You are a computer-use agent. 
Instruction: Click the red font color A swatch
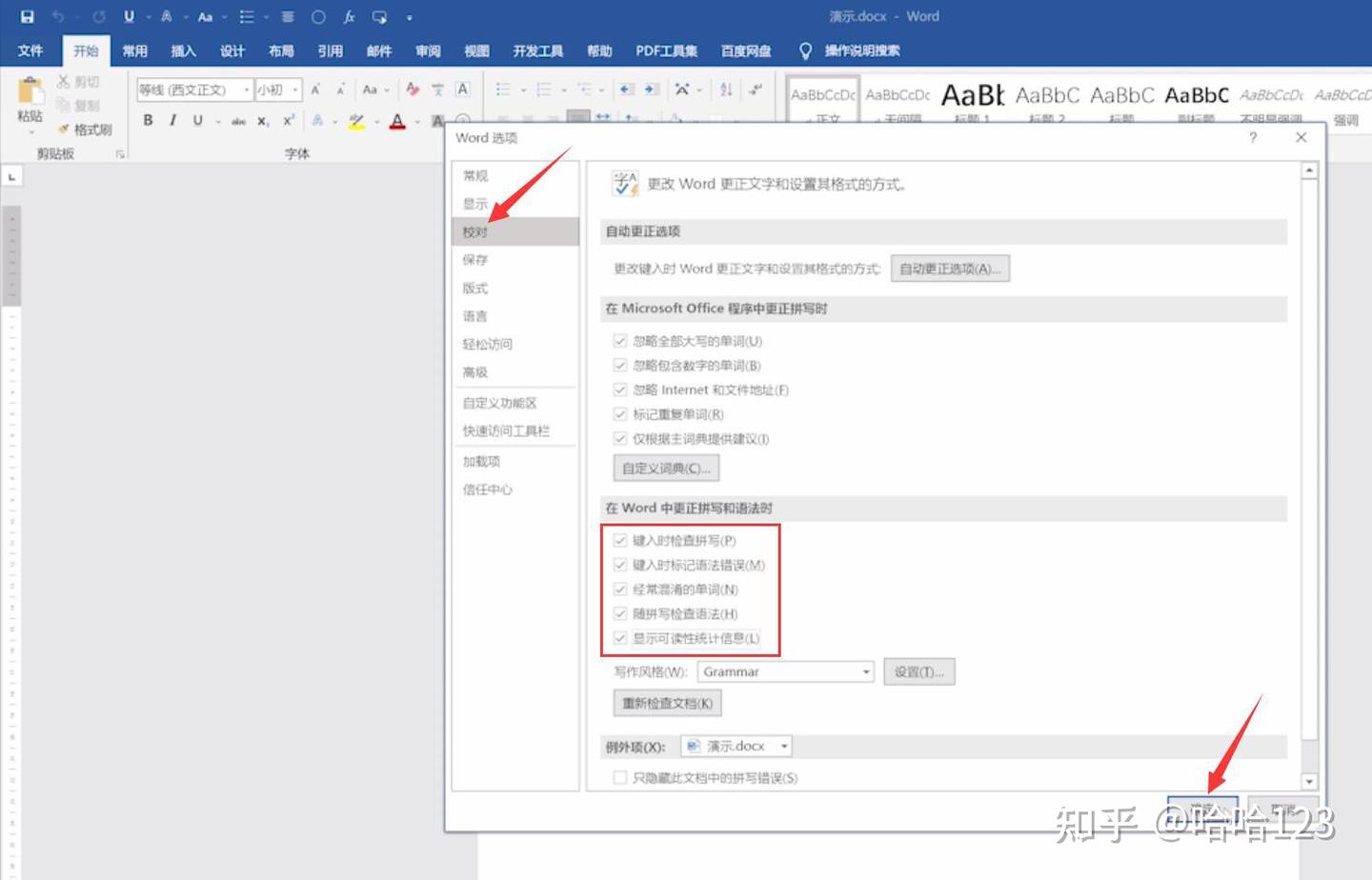(397, 121)
